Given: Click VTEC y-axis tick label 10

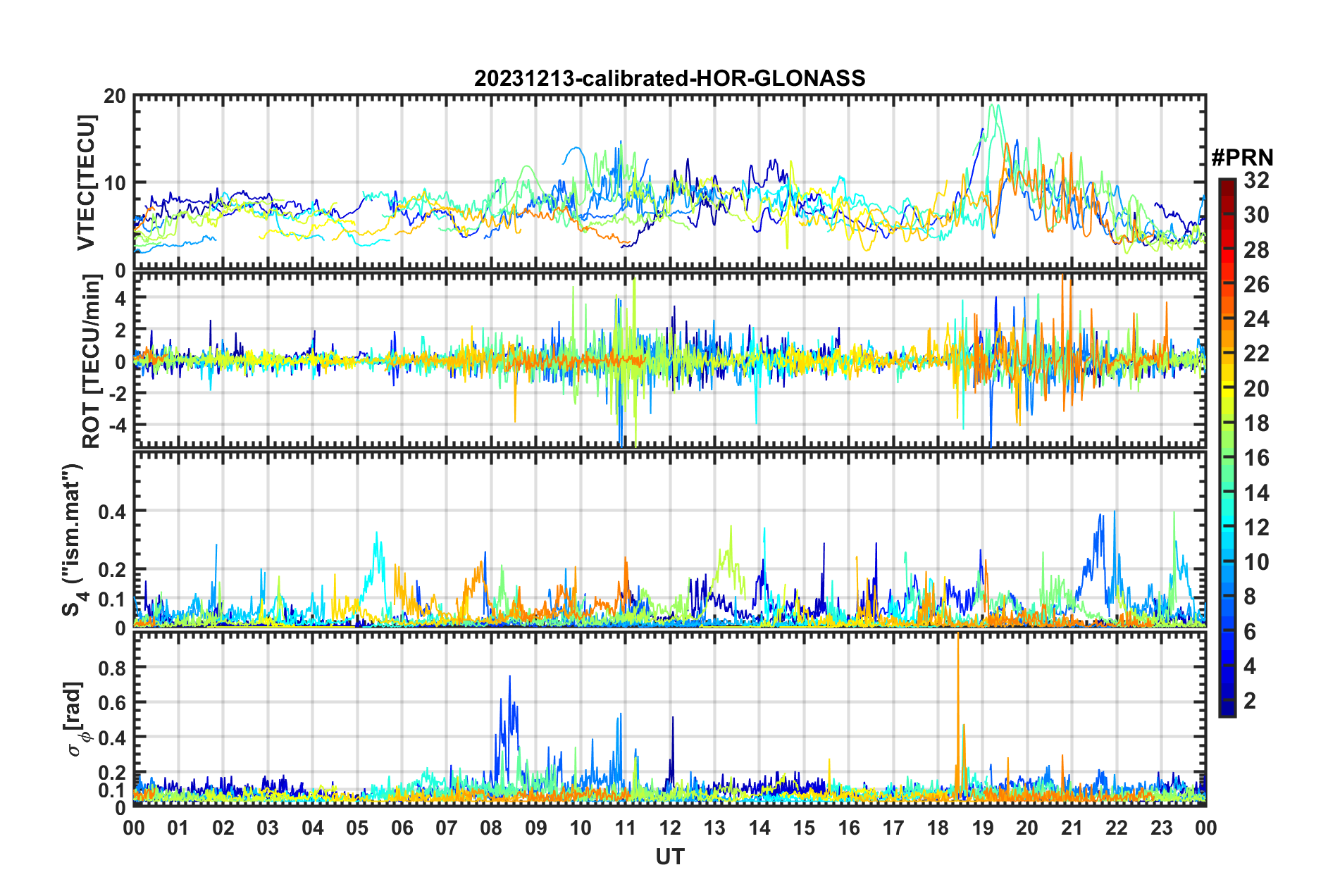Looking at the screenshot, I should pos(115,183).
